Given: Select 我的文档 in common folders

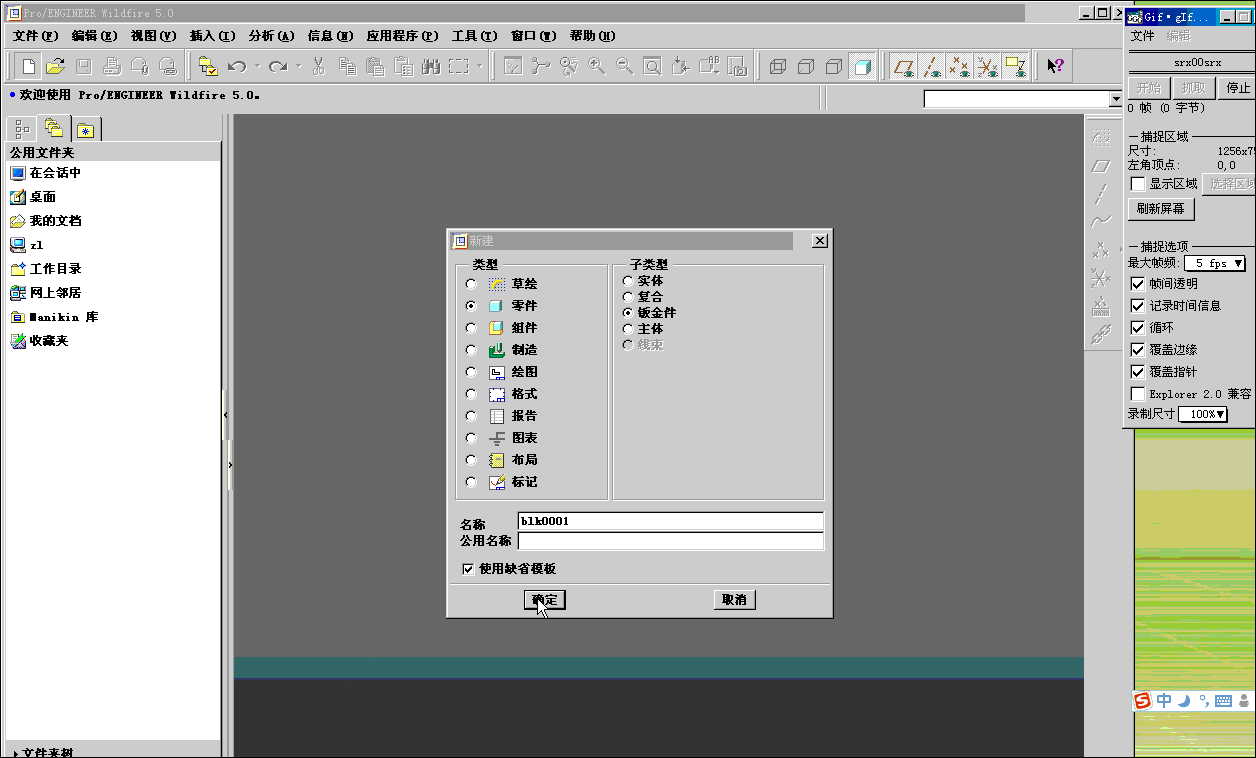Looking at the screenshot, I should pyautogui.click(x=46, y=221).
